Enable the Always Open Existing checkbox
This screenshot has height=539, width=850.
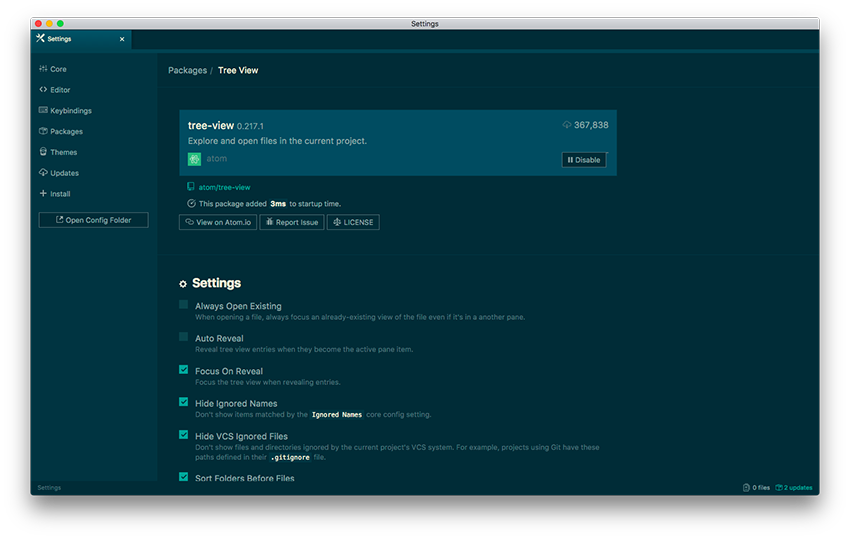click(x=184, y=304)
